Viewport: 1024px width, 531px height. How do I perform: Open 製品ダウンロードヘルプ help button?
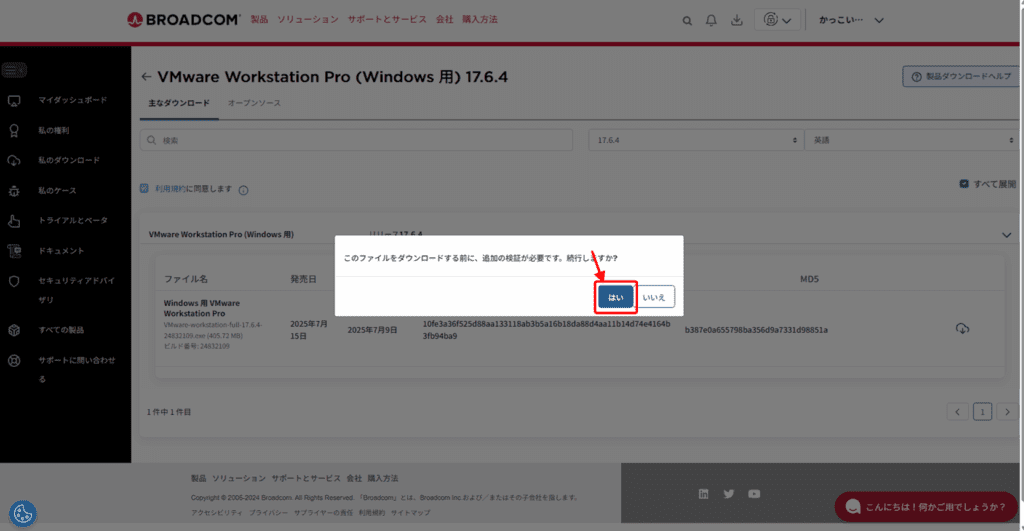click(961, 76)
